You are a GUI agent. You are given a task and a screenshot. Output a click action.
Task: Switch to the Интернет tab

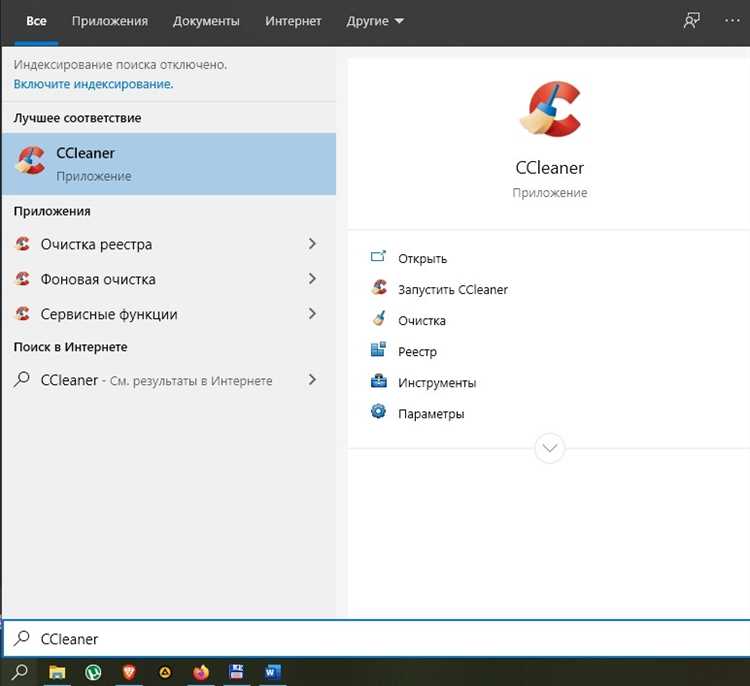coord(293,21)
